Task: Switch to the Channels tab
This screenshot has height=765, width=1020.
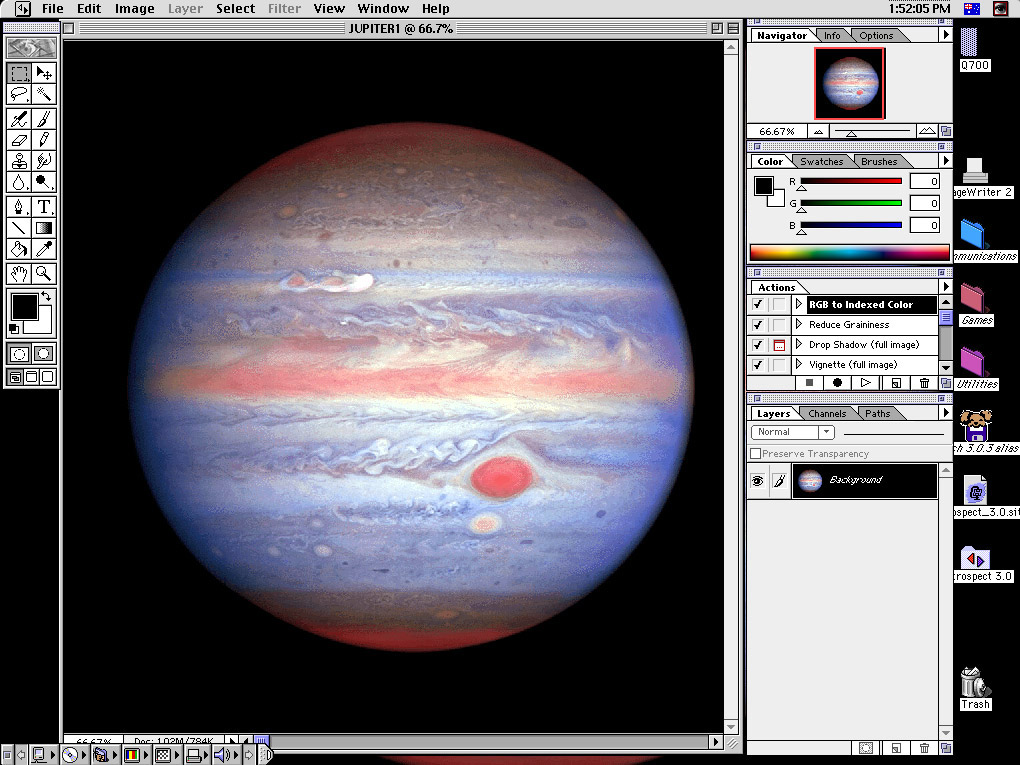Action: click(x=826, y=414)
